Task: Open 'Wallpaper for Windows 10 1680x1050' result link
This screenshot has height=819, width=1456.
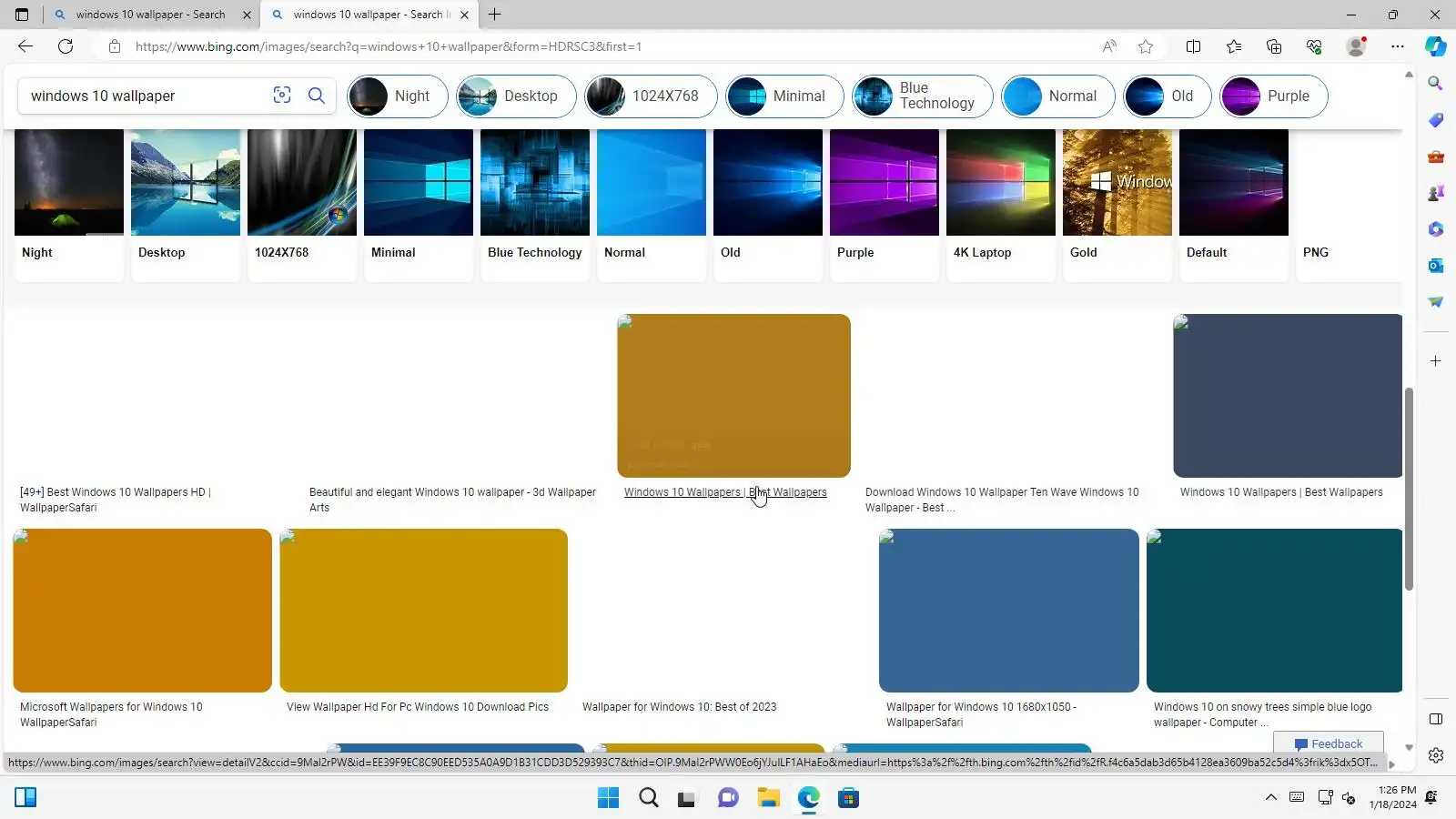Action: [x=981, y=714]
